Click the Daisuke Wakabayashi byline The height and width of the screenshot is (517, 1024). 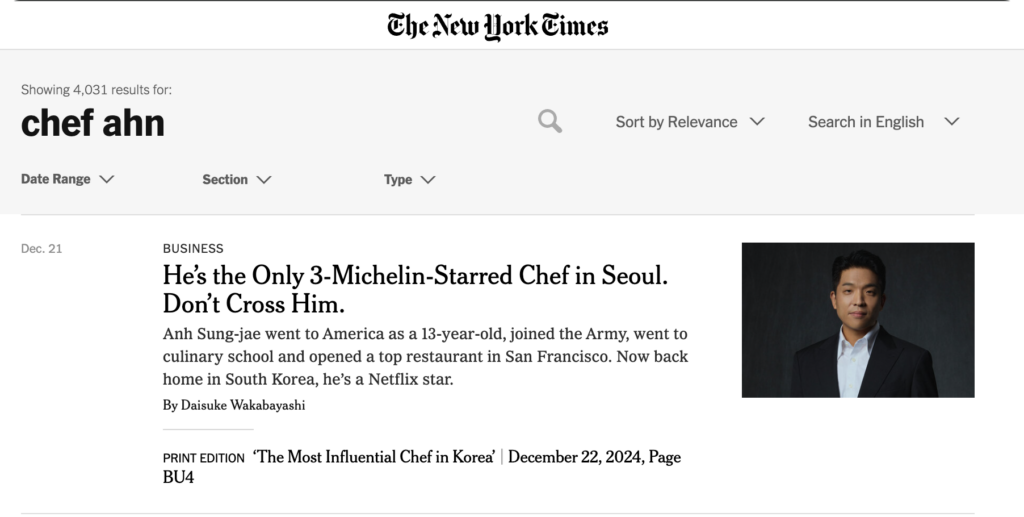pyautogui.click(x=234, y=405)
